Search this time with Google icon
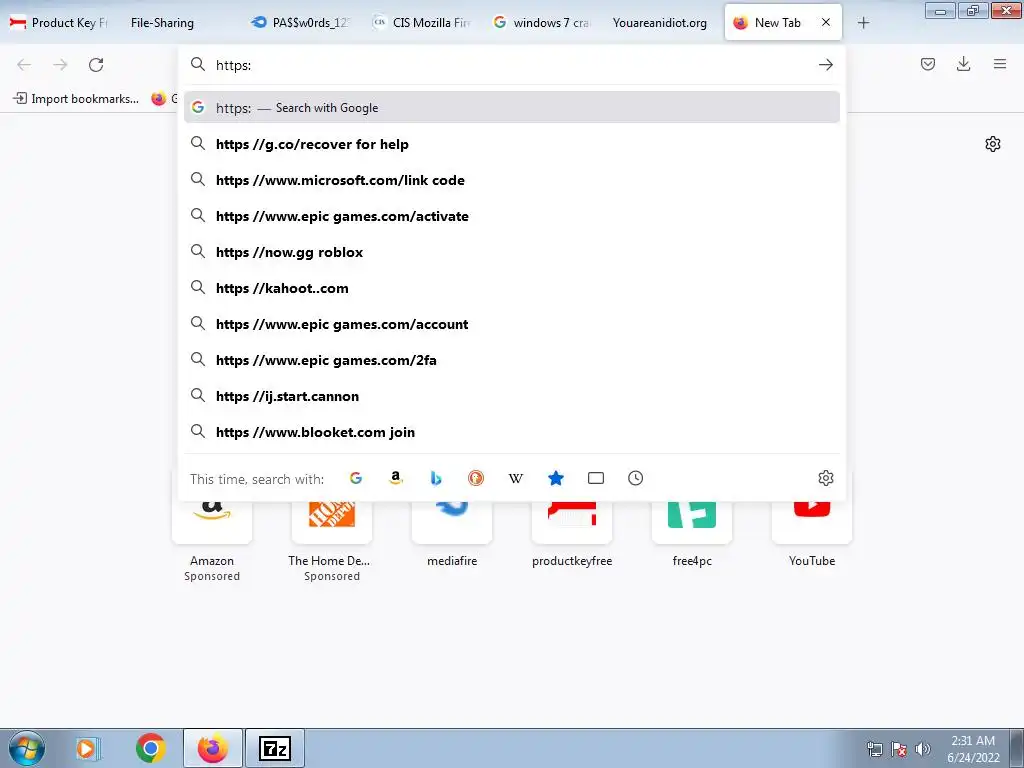 (356, 478)
